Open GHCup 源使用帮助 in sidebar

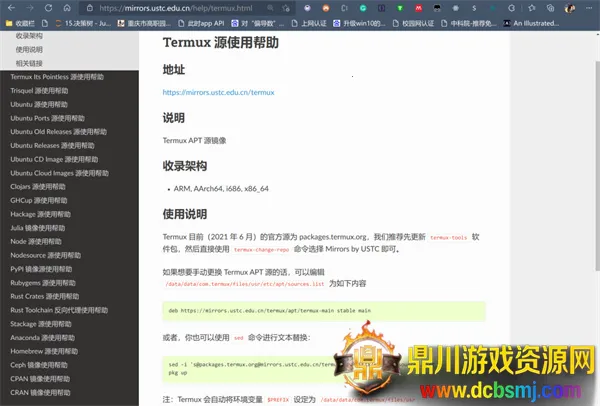tap(39, 201)
